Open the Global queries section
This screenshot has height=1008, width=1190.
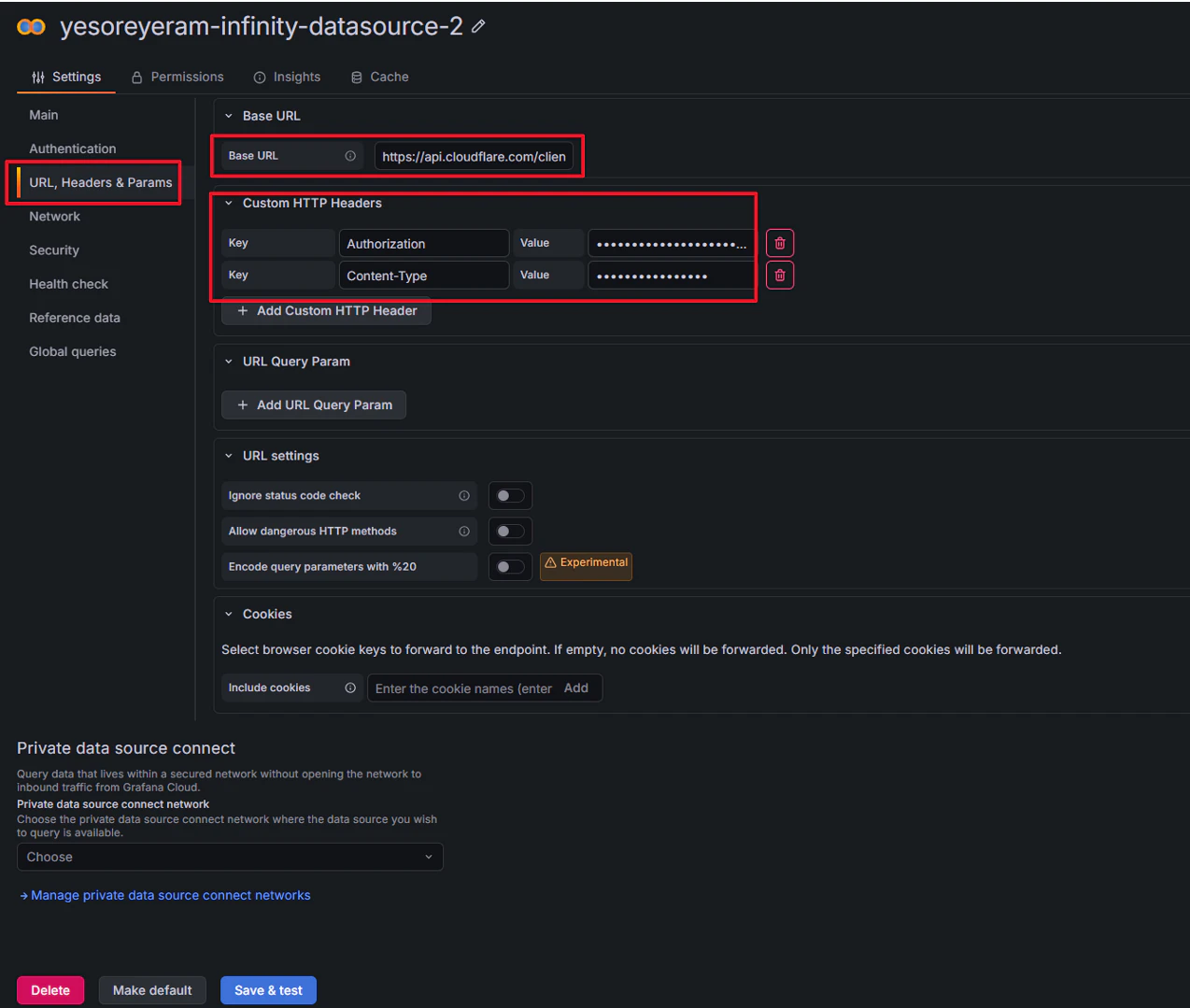coord(73,351)
